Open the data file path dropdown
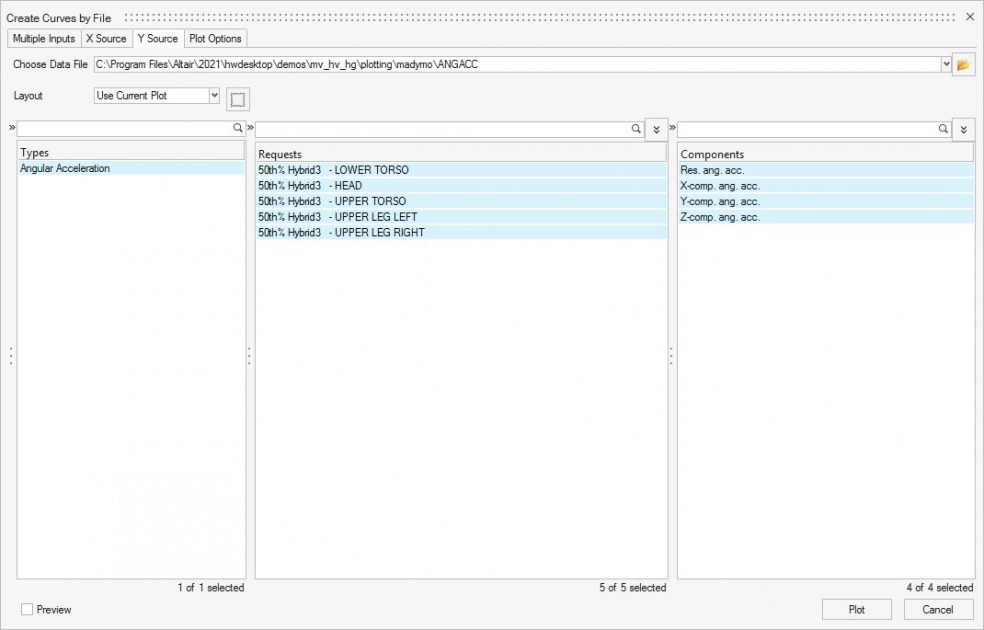 [946, 65]
